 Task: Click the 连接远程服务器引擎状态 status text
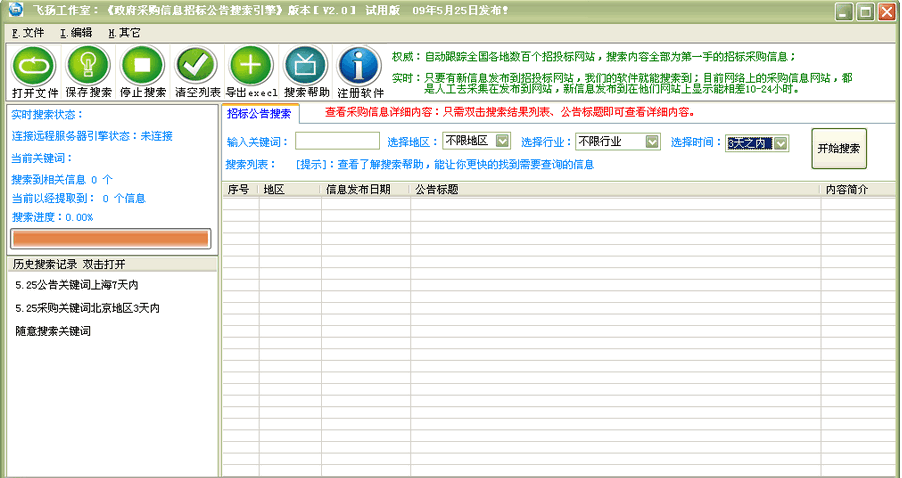(x=92, y=136)
